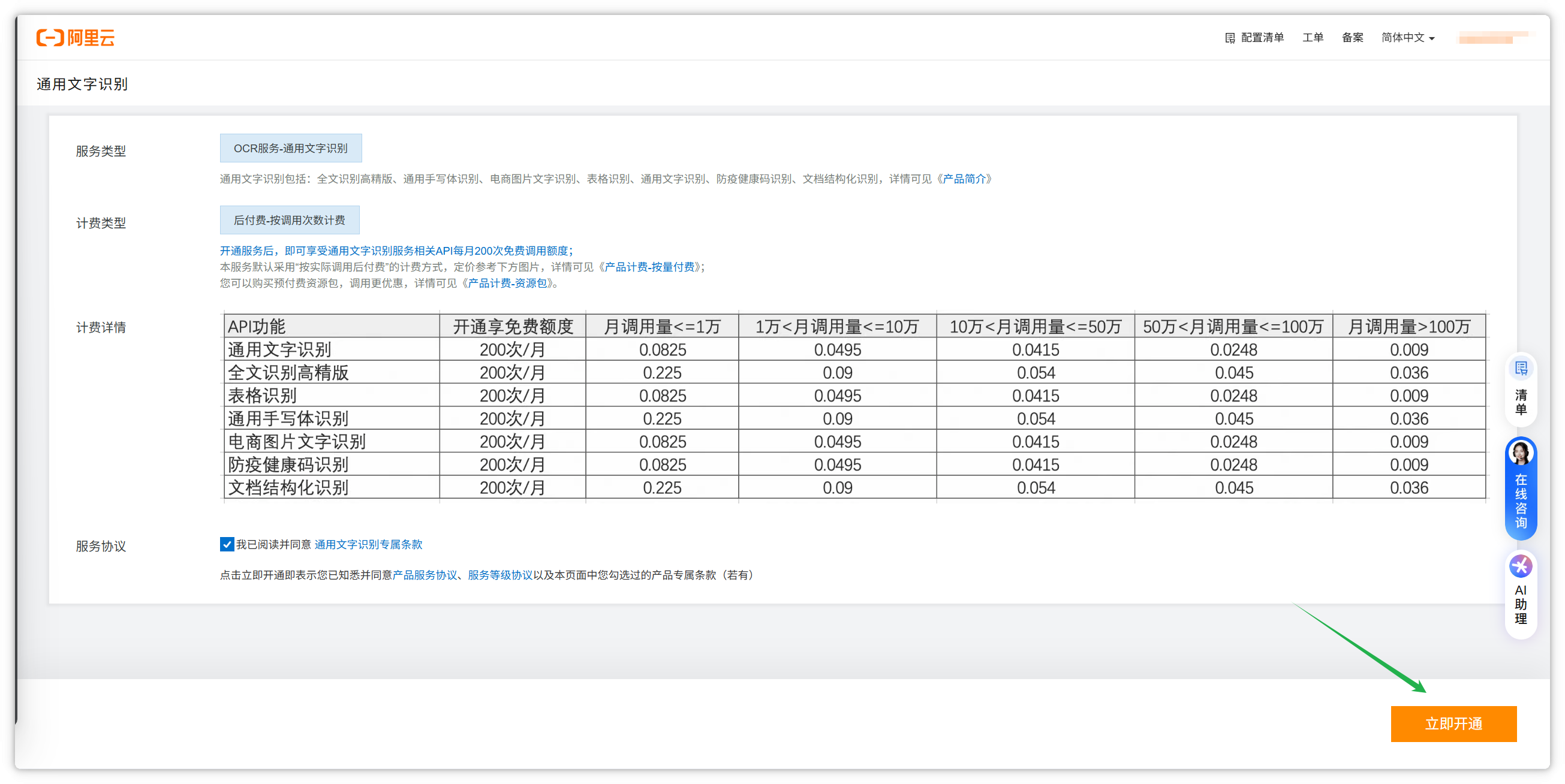Viewport: 1565px width, 784px height.
Task: Open the 产品计费-资源包 link
Action: (x=507, y=284)
